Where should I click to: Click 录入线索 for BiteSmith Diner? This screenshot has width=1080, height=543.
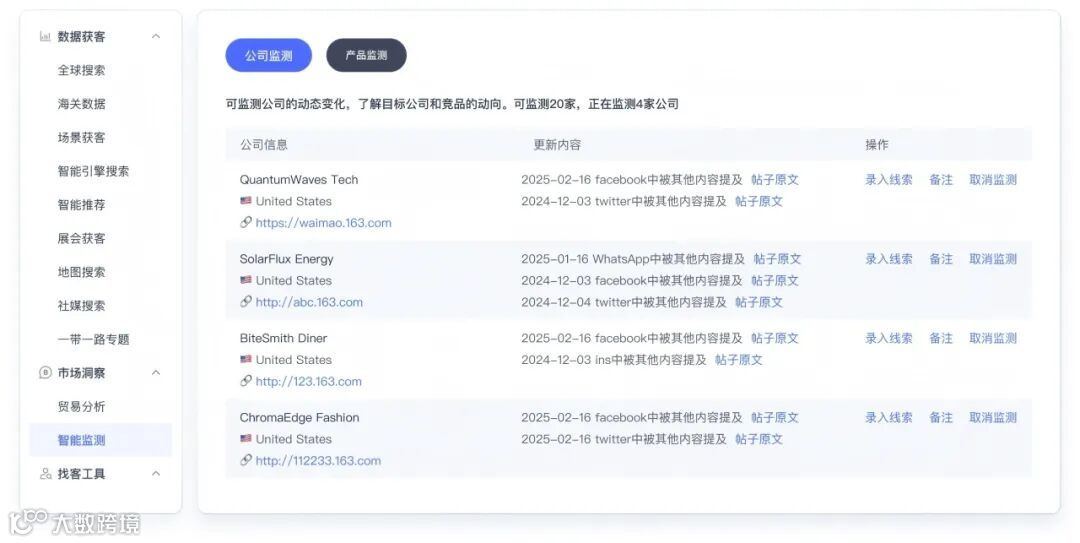[889, 338]
